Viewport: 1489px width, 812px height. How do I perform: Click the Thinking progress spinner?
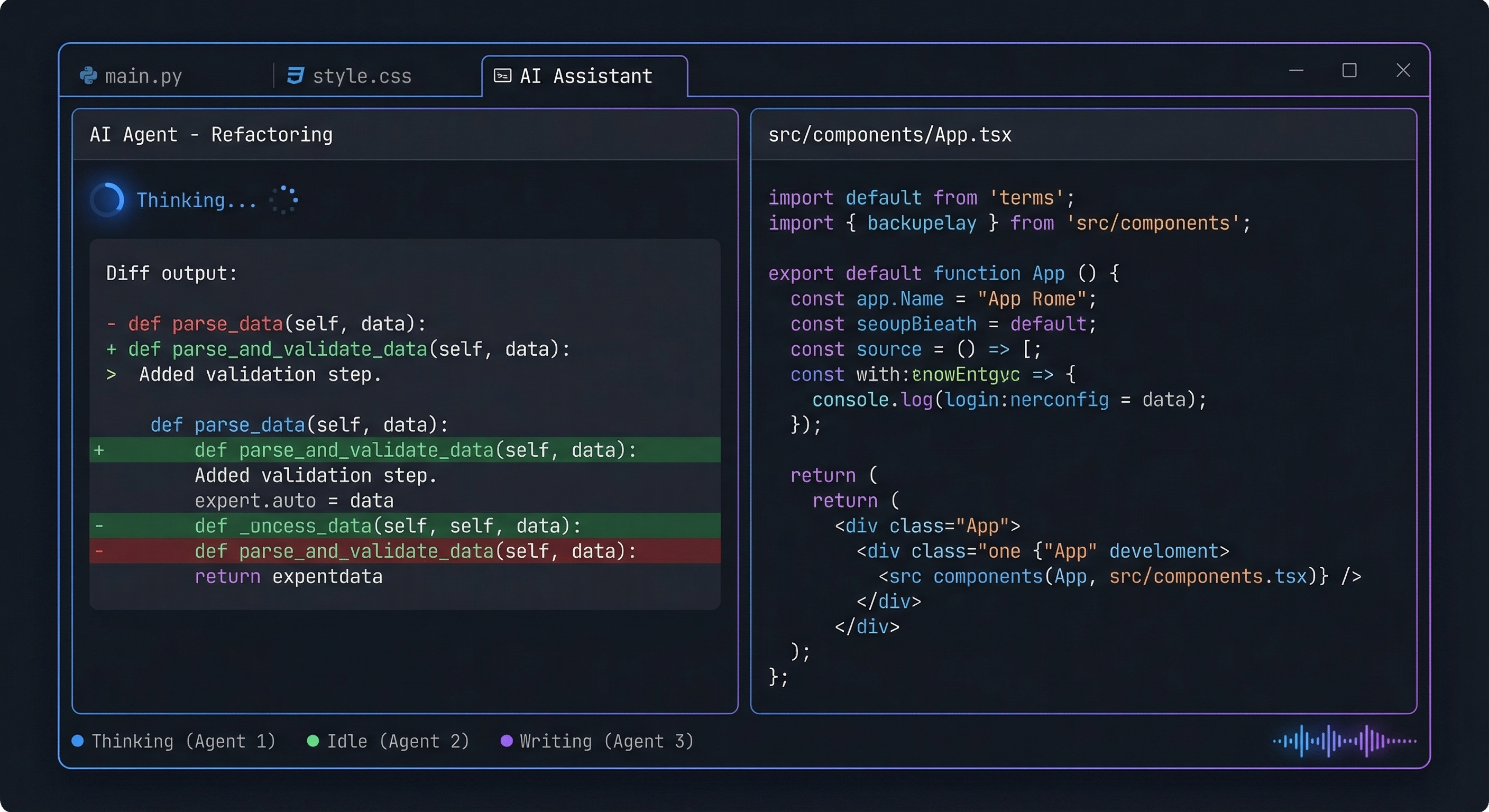click(107, 199)
